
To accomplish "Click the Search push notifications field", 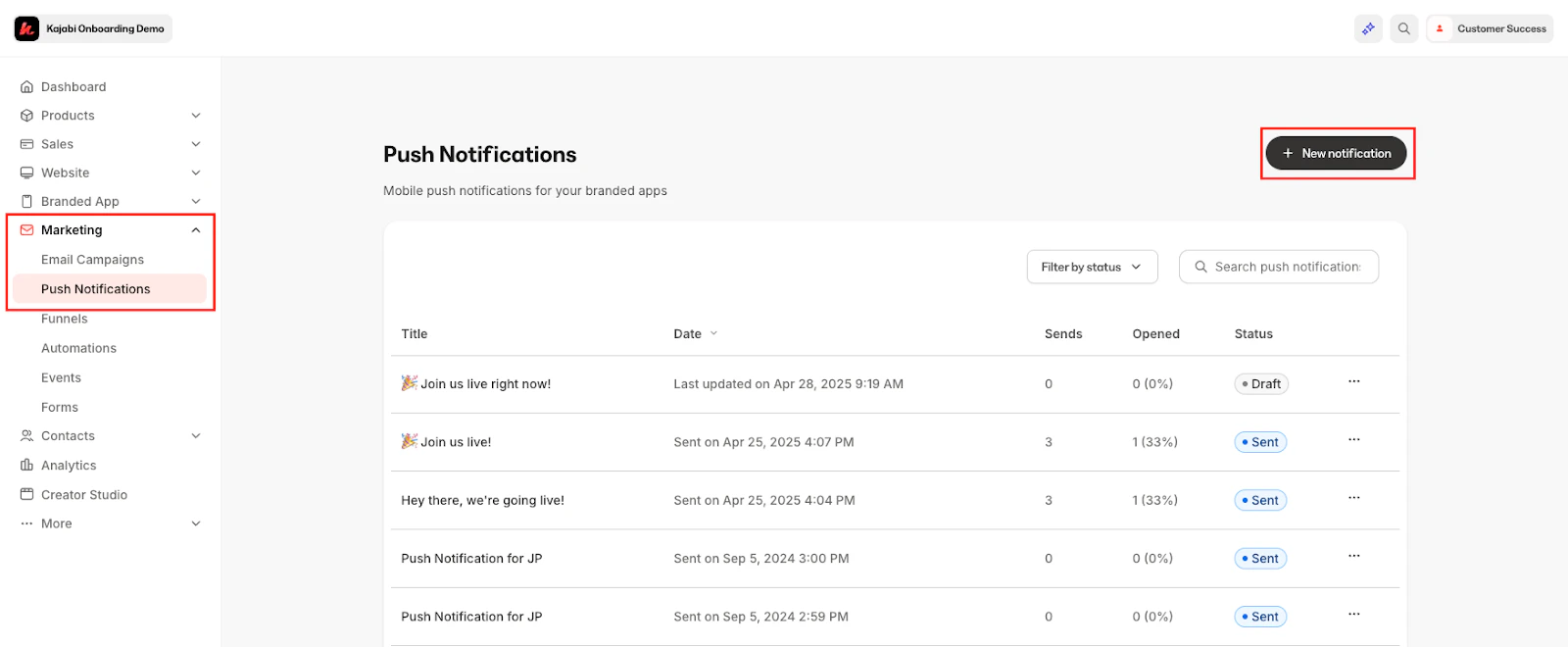I will tap(1287, 267).
